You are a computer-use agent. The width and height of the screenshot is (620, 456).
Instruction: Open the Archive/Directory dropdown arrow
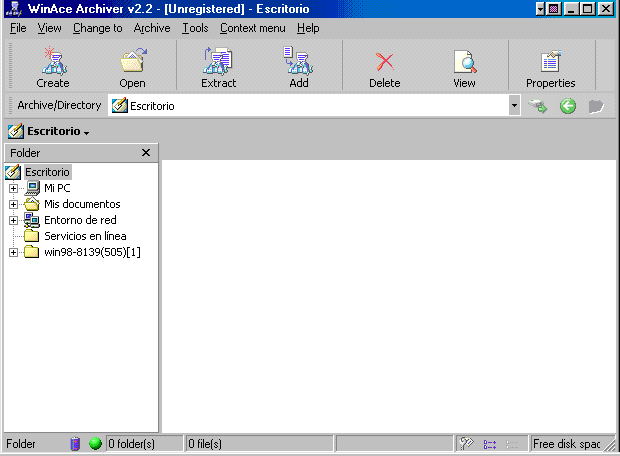pos(514,106)
